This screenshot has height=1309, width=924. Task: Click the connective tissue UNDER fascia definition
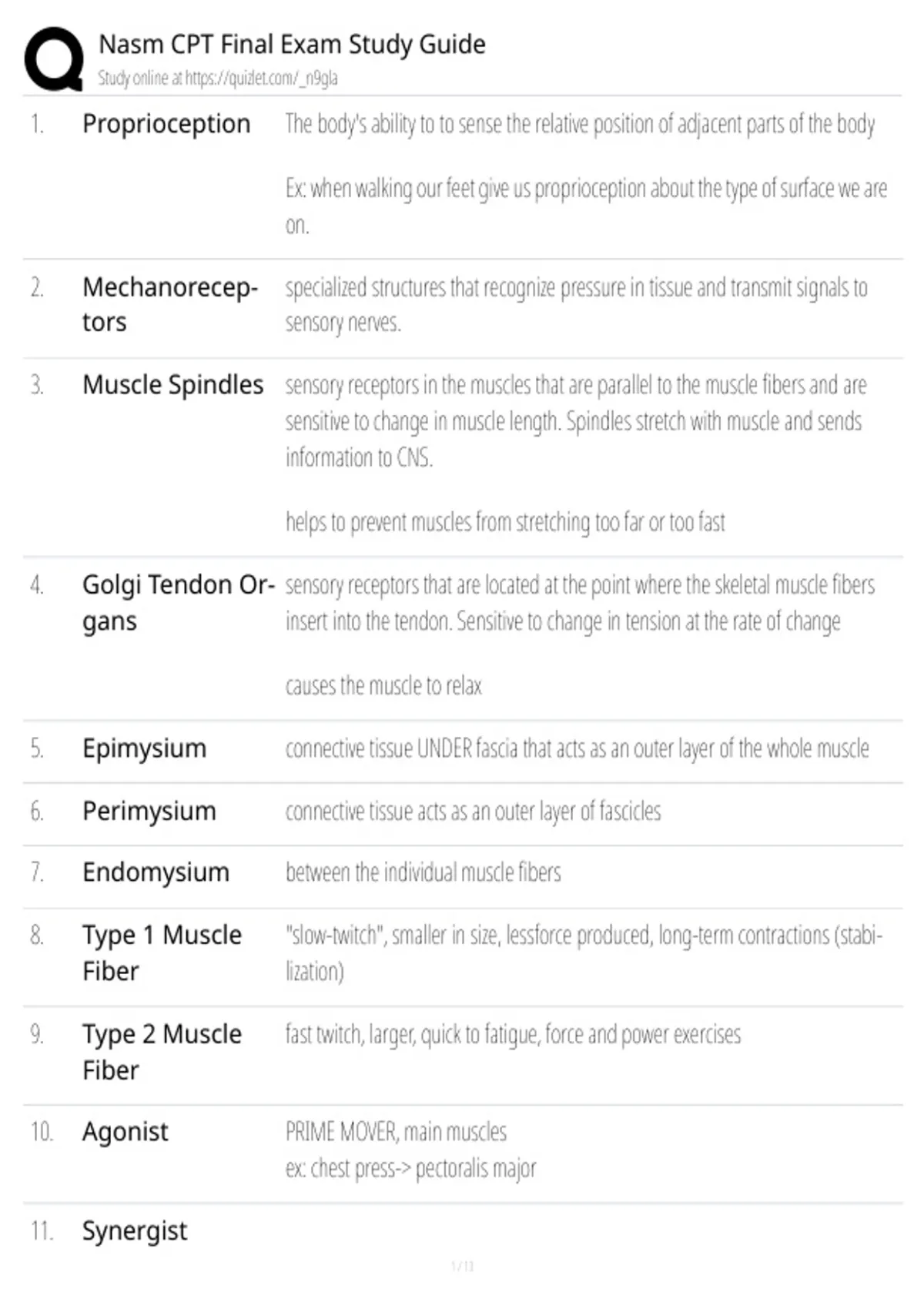pyautogui.click(x=577, y=748)
